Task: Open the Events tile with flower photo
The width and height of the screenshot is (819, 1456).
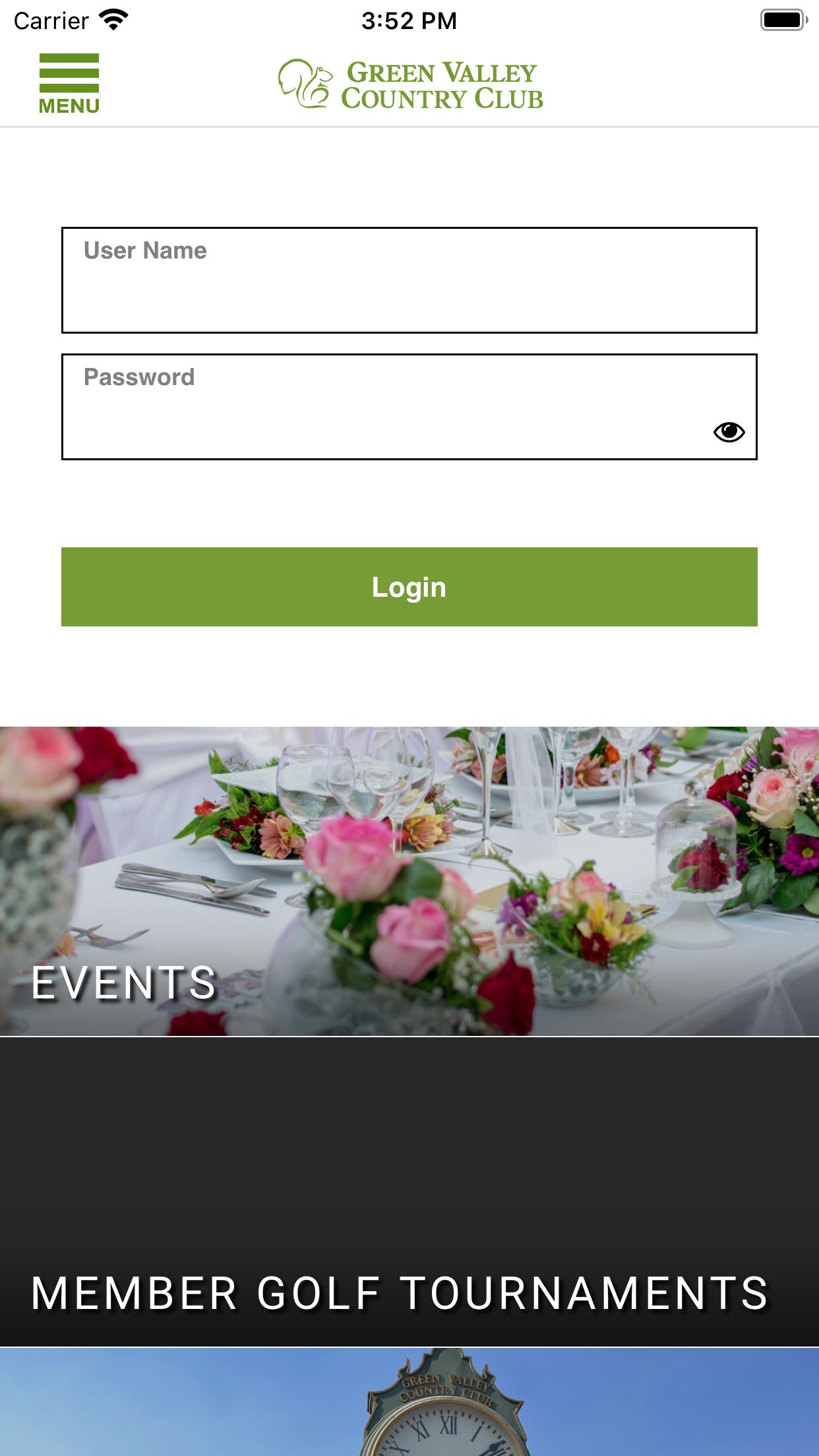Action: point(409,881)
